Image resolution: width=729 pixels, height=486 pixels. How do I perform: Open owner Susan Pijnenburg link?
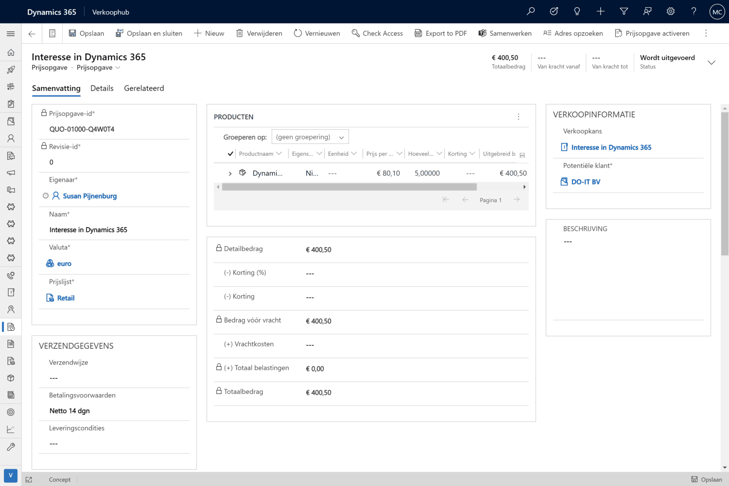tap(90, 196)
